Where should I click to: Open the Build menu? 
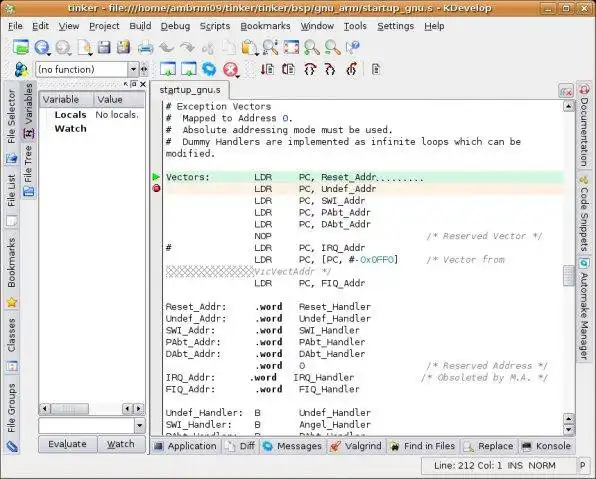pyautogui.click(x=140, y=26)
